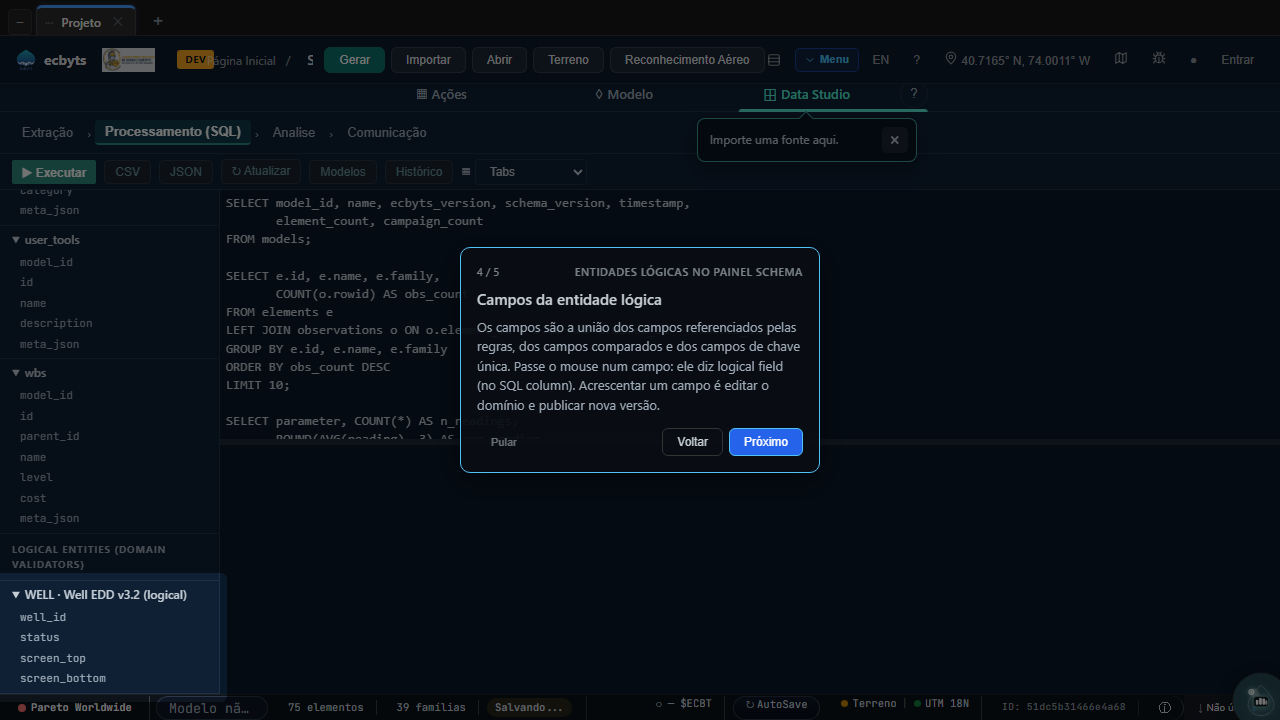The image size is (1280, 720).
Task: Open the Tabs layout dropdown
Action: [531, 172]
